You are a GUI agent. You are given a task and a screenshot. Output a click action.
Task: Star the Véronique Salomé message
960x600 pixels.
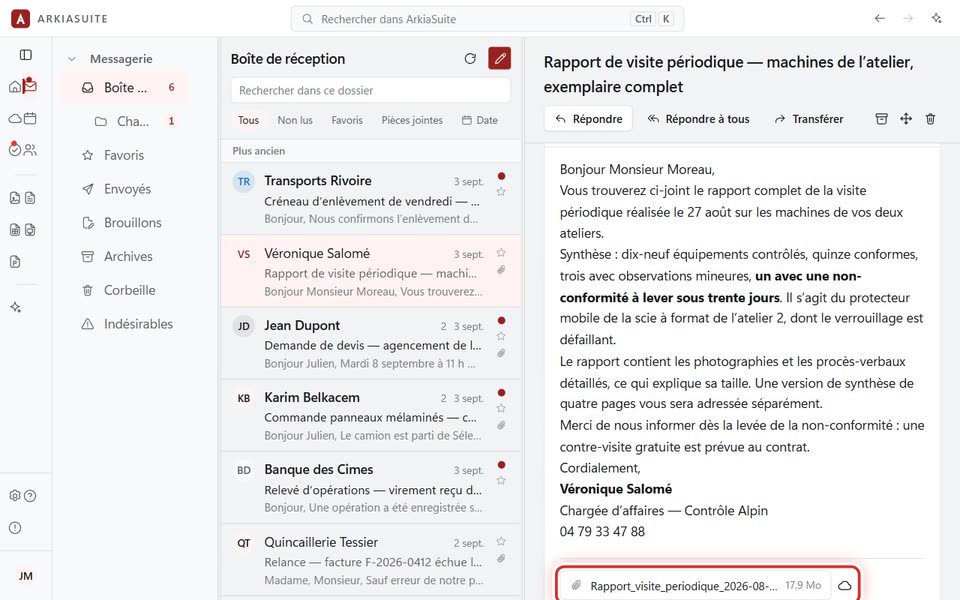click(501, 253)
